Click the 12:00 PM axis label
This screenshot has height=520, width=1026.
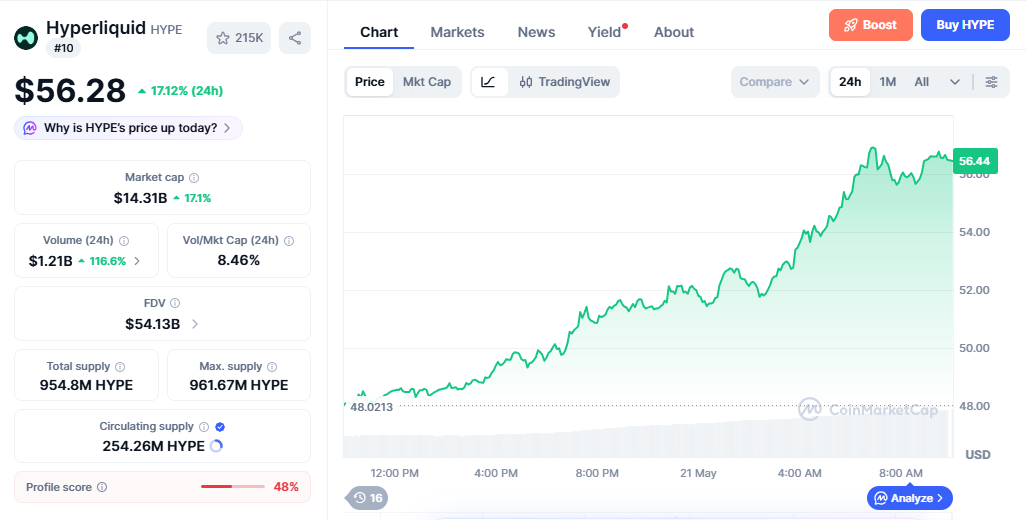pyautogui.click(x=394, y=473)
